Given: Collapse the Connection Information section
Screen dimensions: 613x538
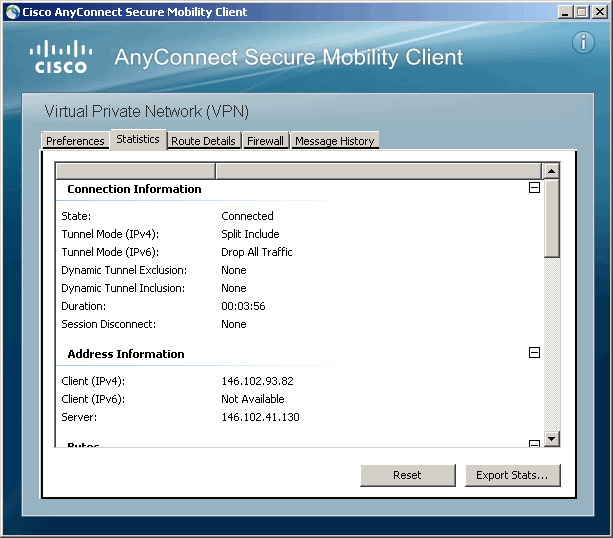Looking at the screenshot, I should [x=534, y=188].
